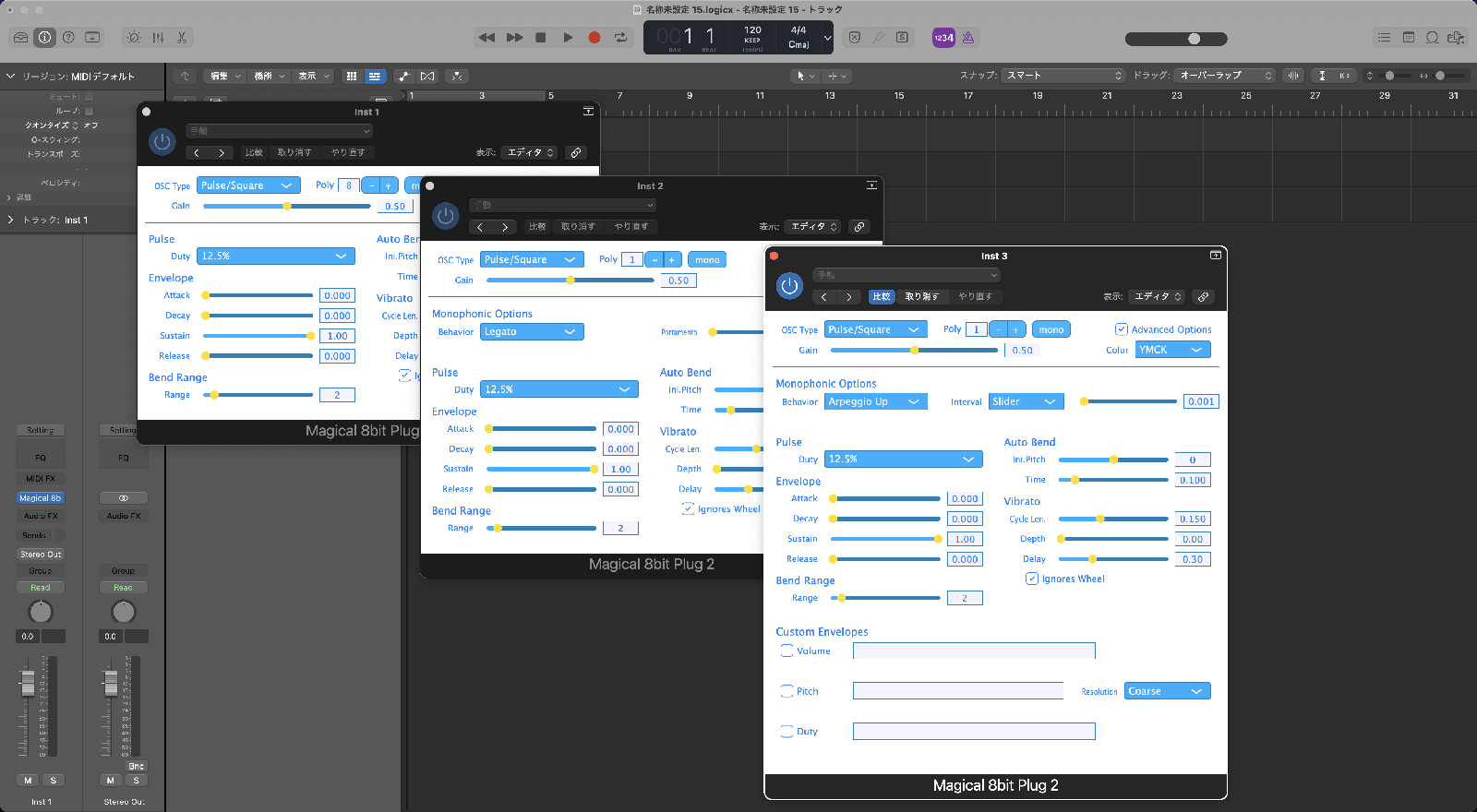
Task: Click the Bnc bounce button
Action: tap(136, 767)
